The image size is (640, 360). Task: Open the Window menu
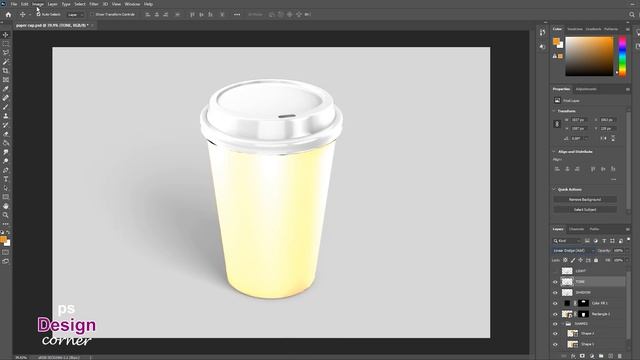pos(132,4)
